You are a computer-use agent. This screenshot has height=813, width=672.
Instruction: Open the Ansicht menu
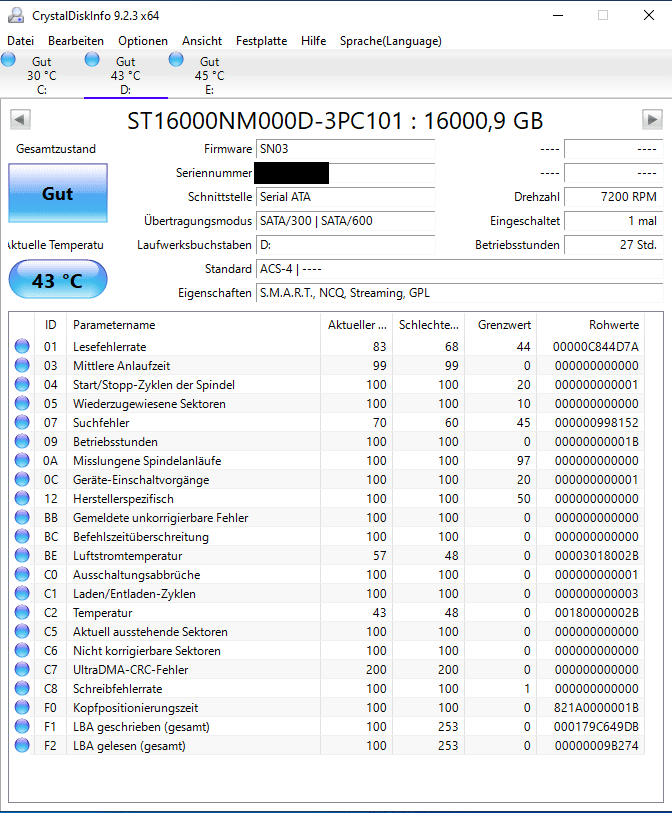point(202,41)
